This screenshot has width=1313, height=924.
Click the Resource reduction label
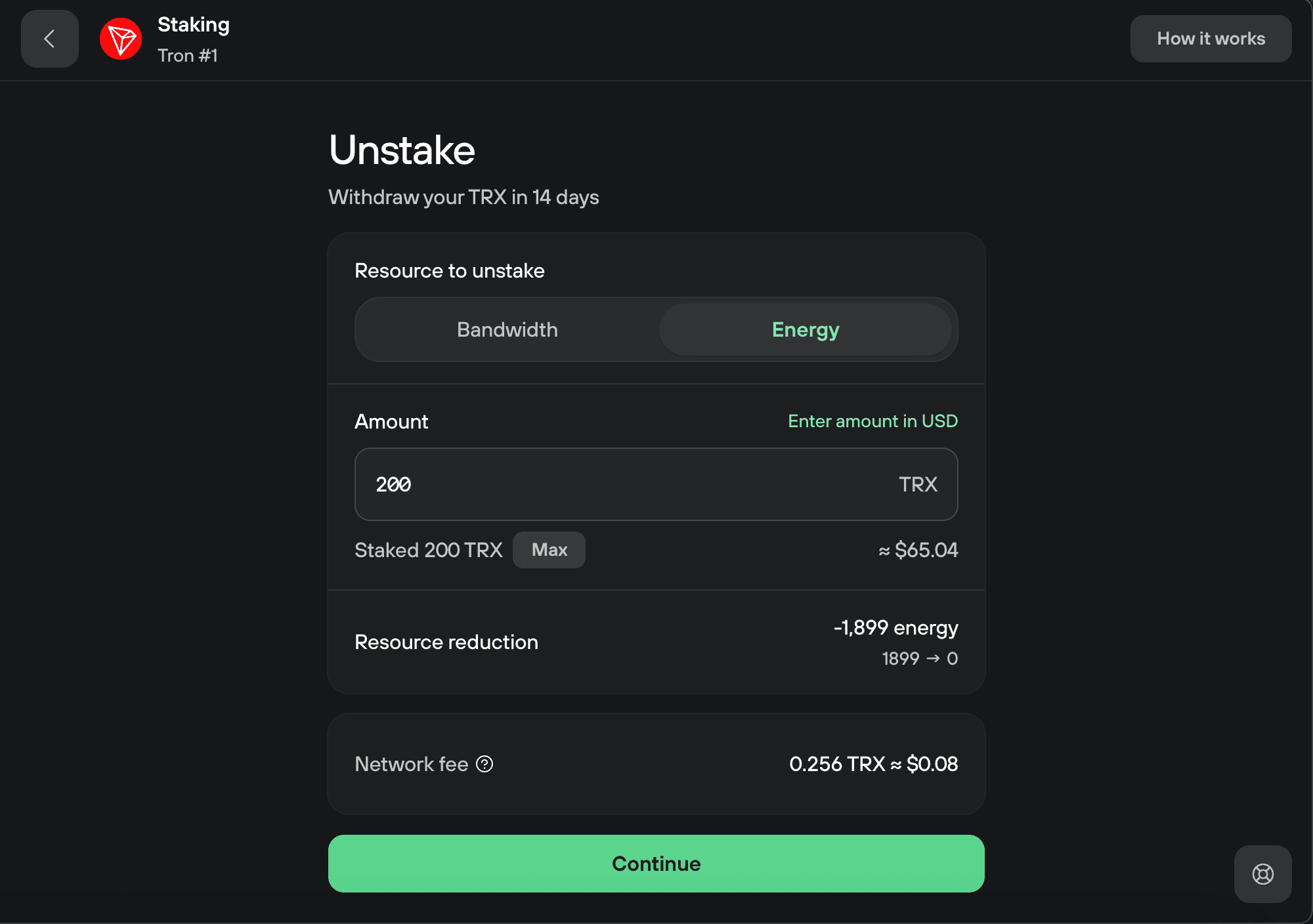click(446, 642)
